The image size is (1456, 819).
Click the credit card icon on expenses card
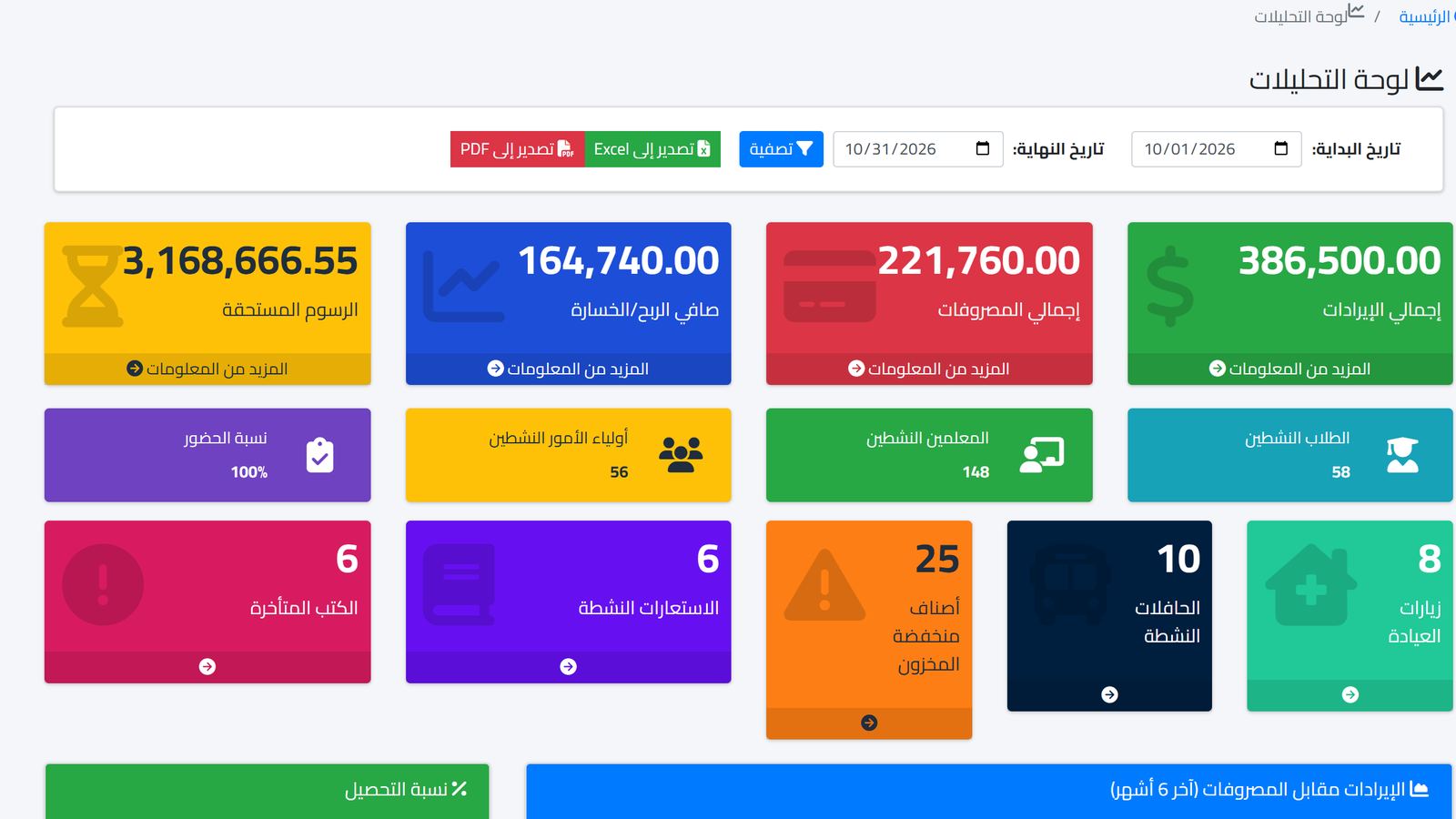(830, 287)
